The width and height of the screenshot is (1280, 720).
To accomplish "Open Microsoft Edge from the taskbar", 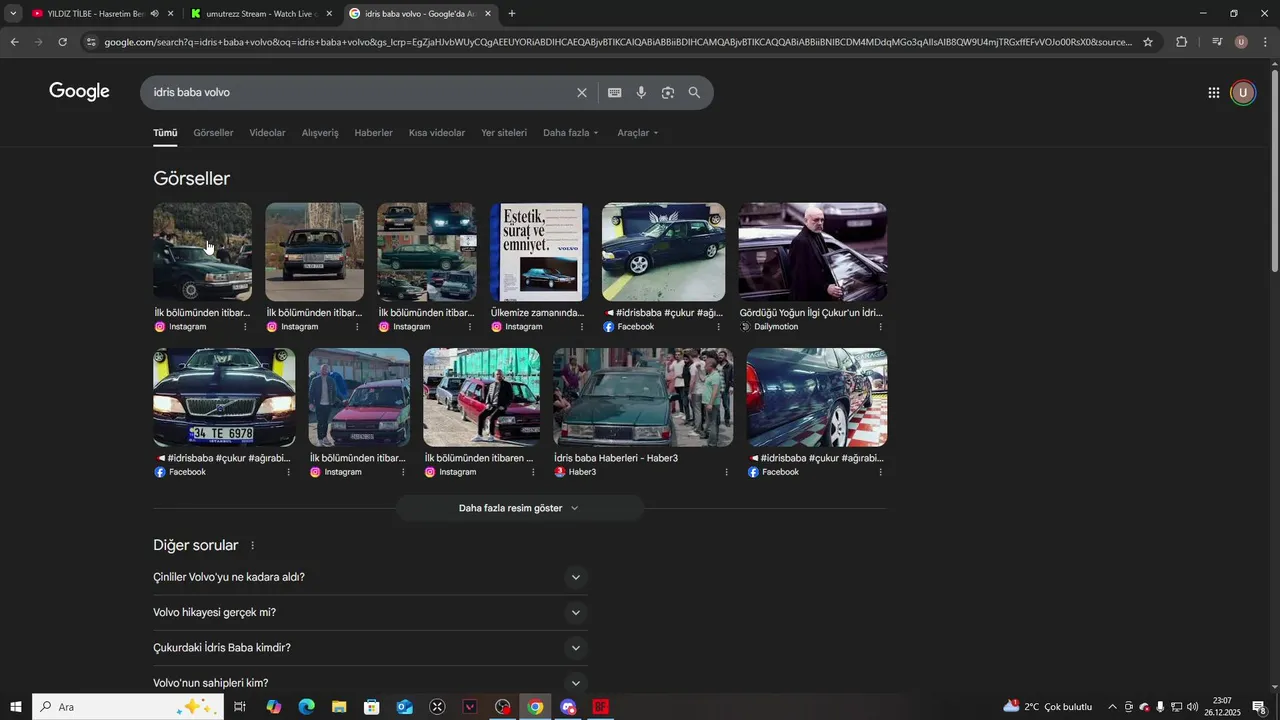I will pos(306,707).
